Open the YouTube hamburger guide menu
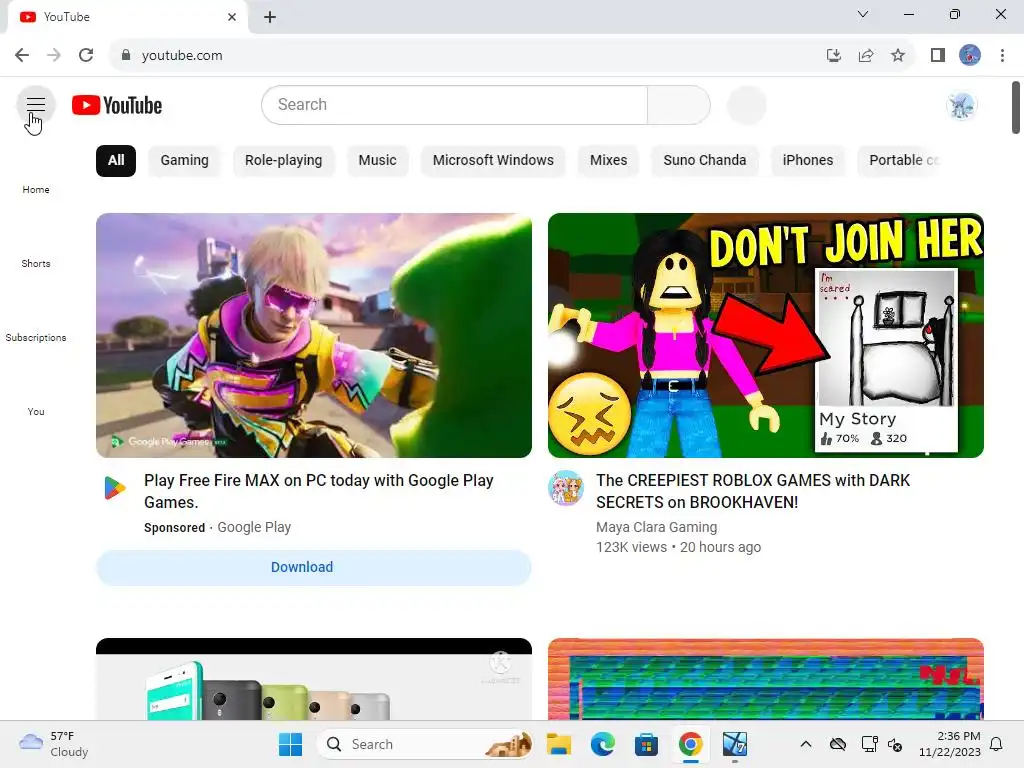This screenshot has height=768, width=1024. (x=36, y=104)
